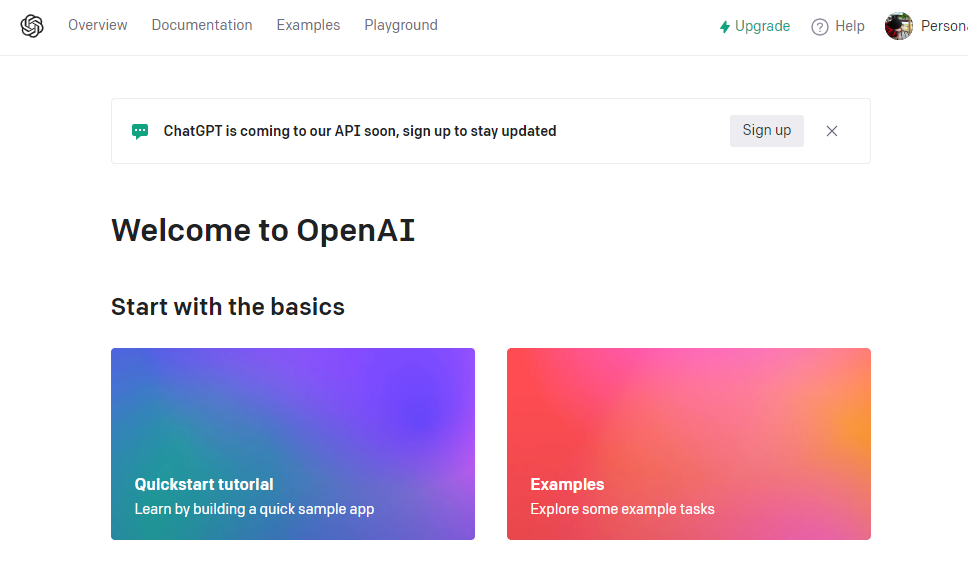Click the 'Start with the basics' heading
This screenshot has width=968, height=580.
228,307
